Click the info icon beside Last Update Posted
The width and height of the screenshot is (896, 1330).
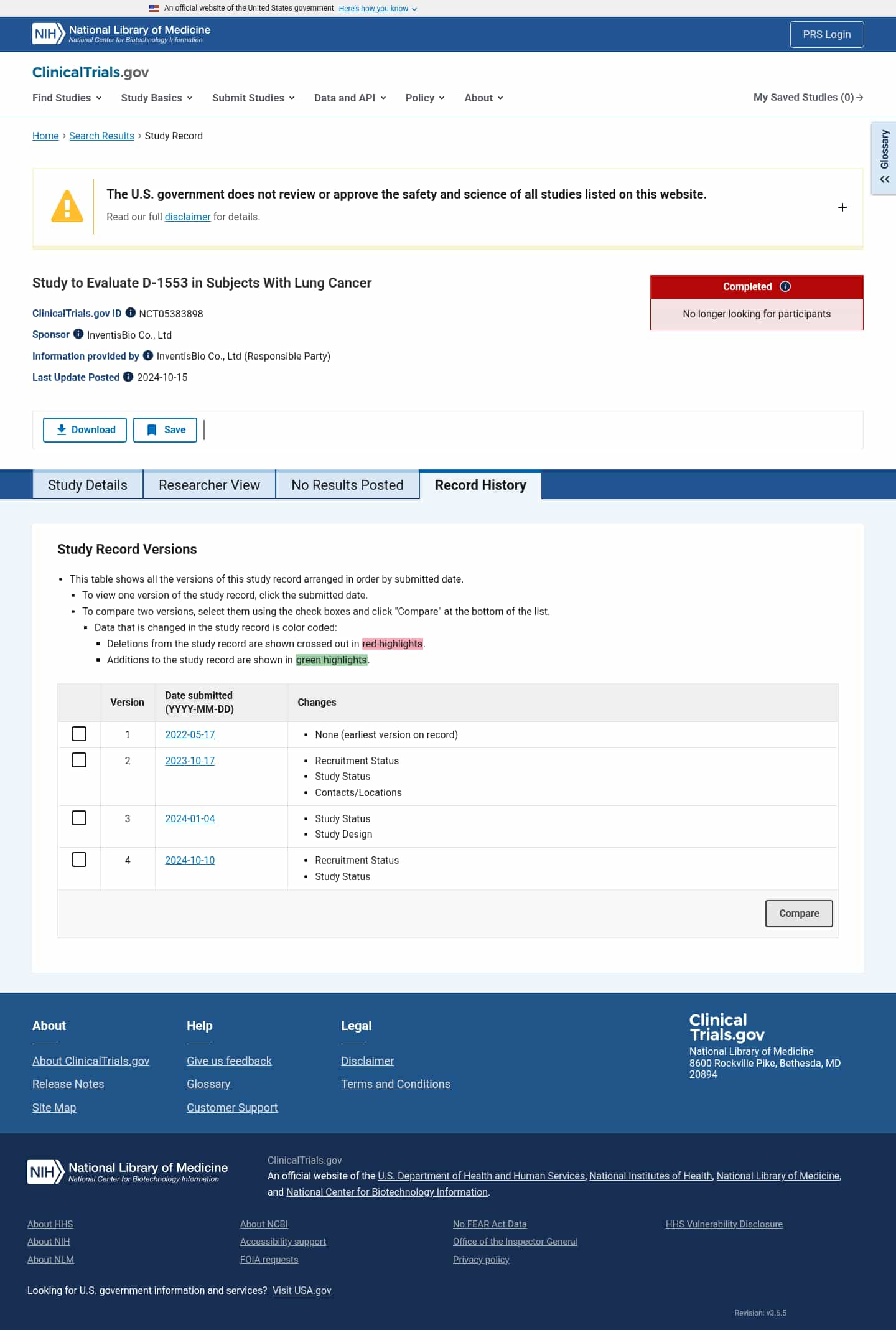pos(128,377)
